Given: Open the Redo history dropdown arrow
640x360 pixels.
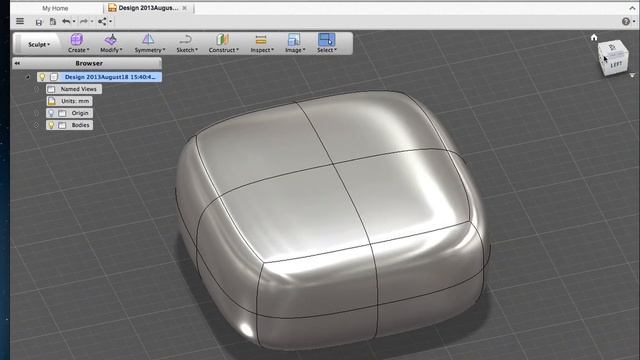Looking at the screenshot, I should (x=91, y=22).
